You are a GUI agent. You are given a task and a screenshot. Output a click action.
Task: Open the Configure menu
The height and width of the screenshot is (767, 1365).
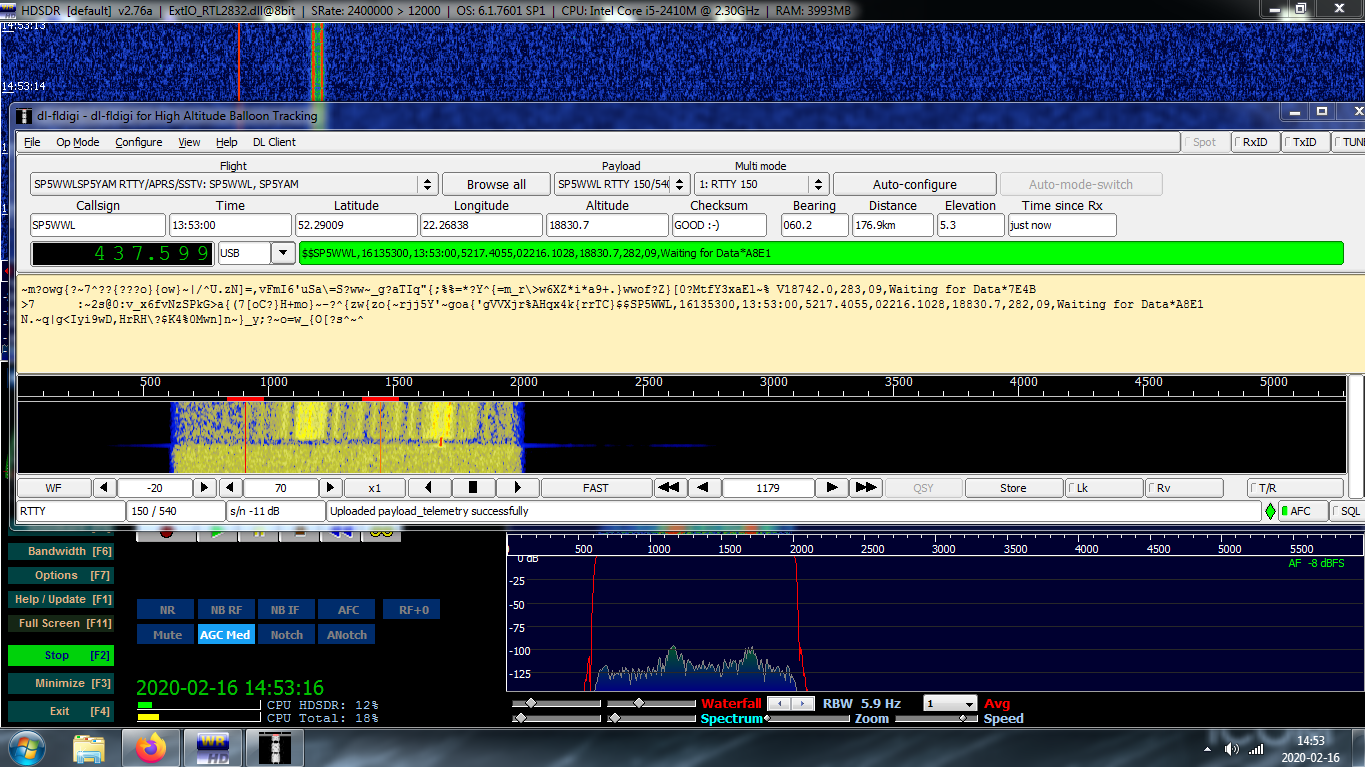(x=139, y=142)
